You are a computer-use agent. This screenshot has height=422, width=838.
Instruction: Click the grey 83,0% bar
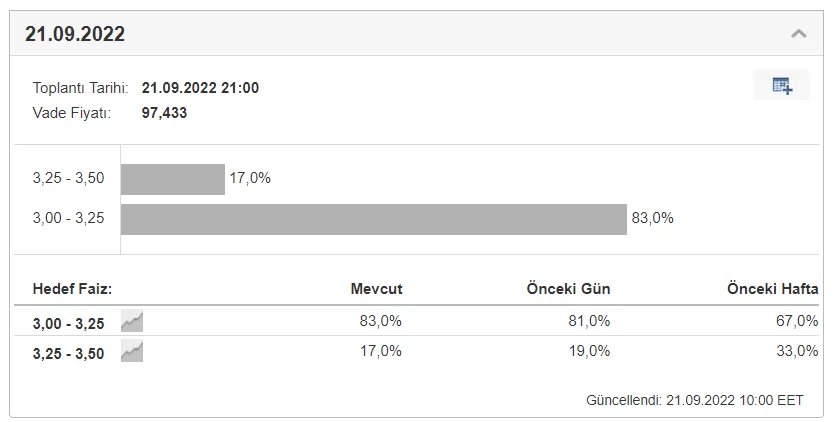click(373, 219)
